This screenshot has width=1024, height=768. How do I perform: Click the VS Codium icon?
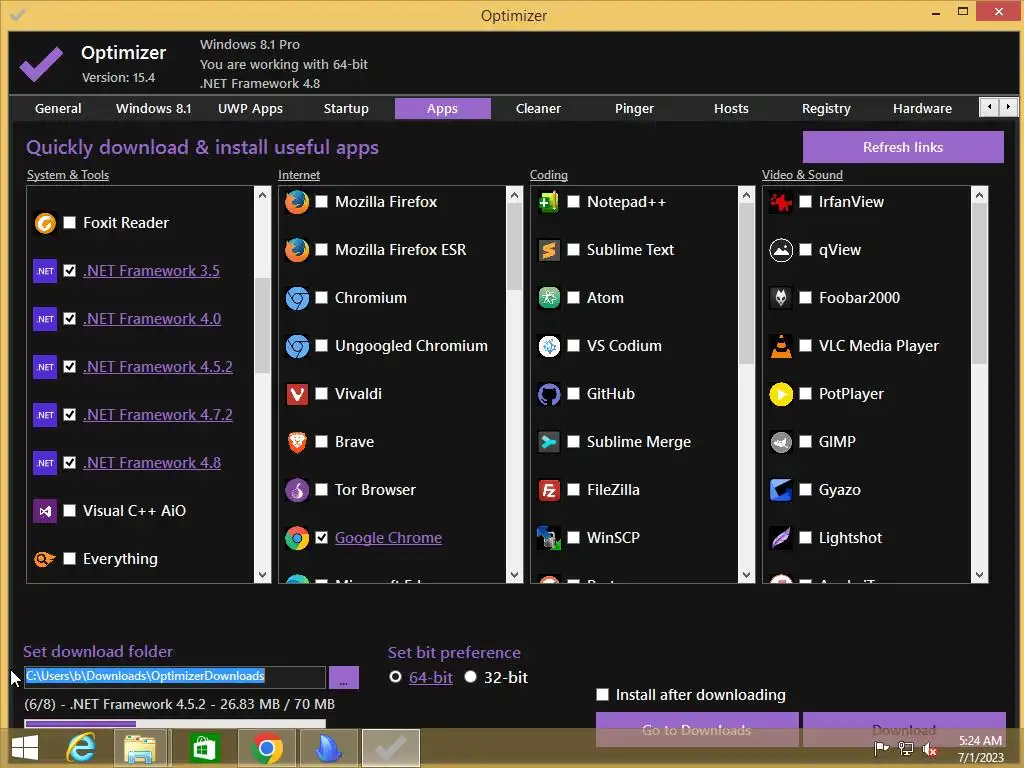click(549, 346)
